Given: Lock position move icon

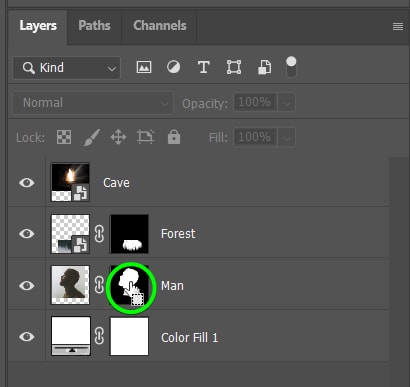Looking at the screenshot, I should (x=118, y=137).
